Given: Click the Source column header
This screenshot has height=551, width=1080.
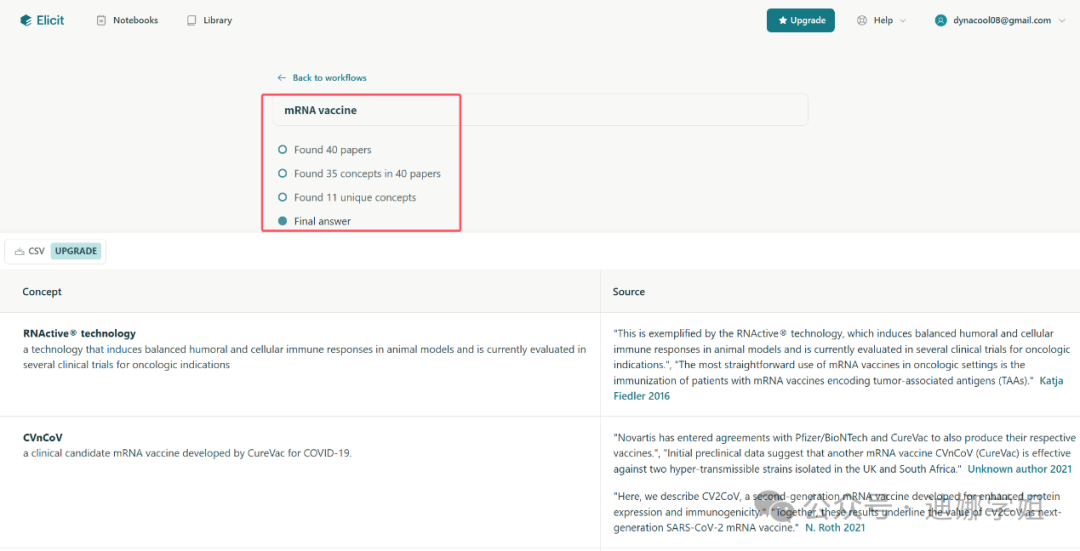Looking at the screenshot, I should coord(629,291).
